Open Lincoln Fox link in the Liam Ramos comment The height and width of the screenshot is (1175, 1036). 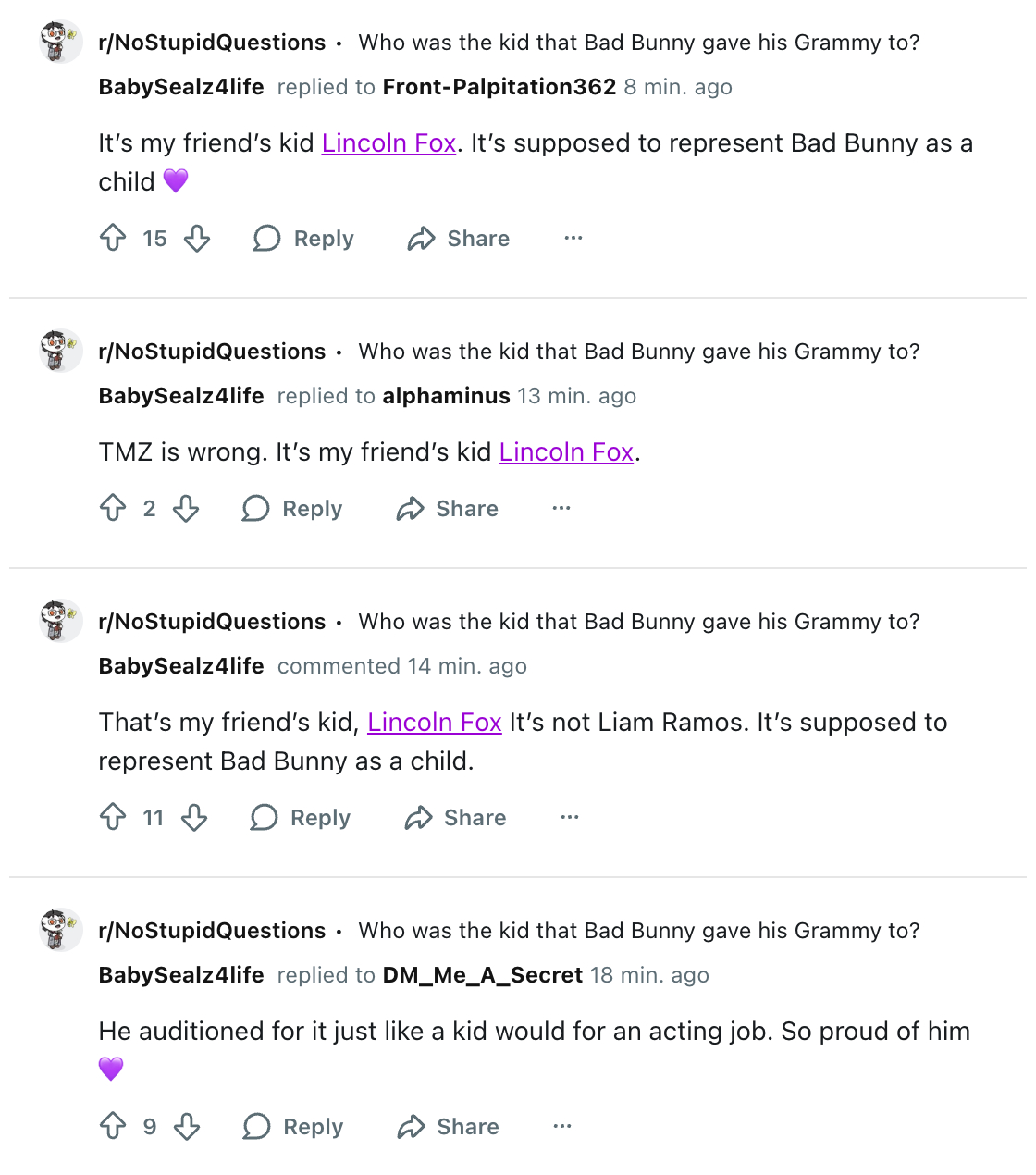point(435,723)
